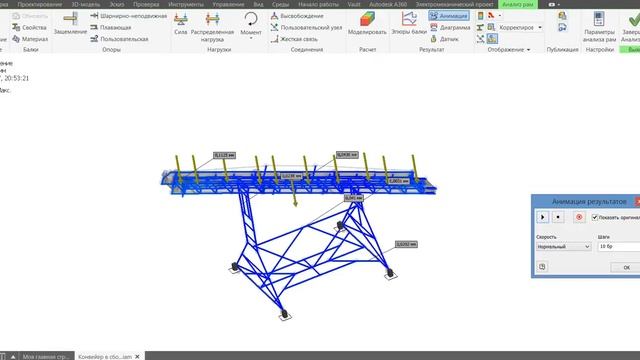640x360 pixels.
Task: Add a Жесткая связь rigid link
Action: click(294, 39)
